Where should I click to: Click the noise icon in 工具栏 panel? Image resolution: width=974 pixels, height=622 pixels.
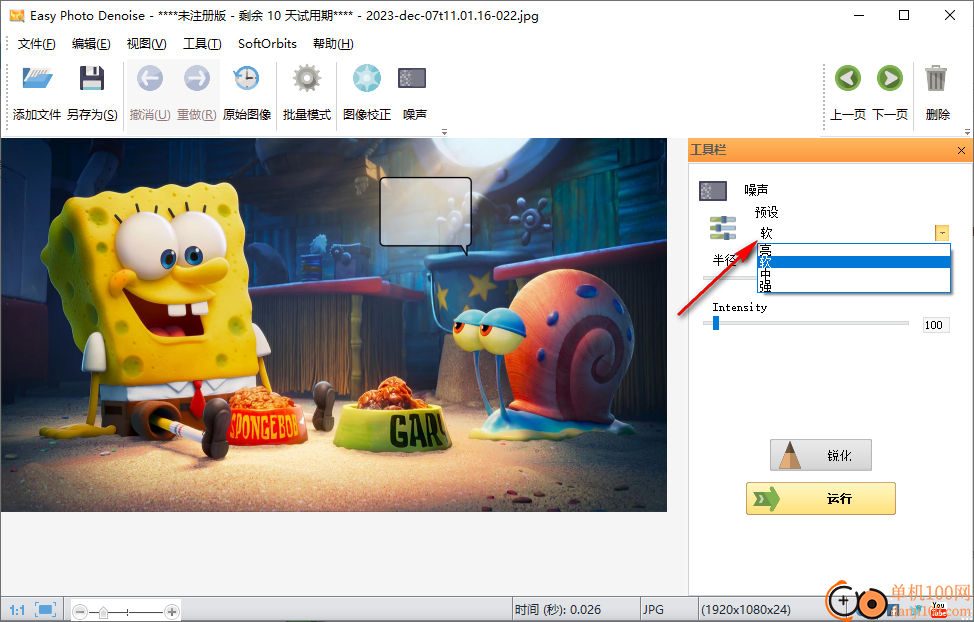712,191
